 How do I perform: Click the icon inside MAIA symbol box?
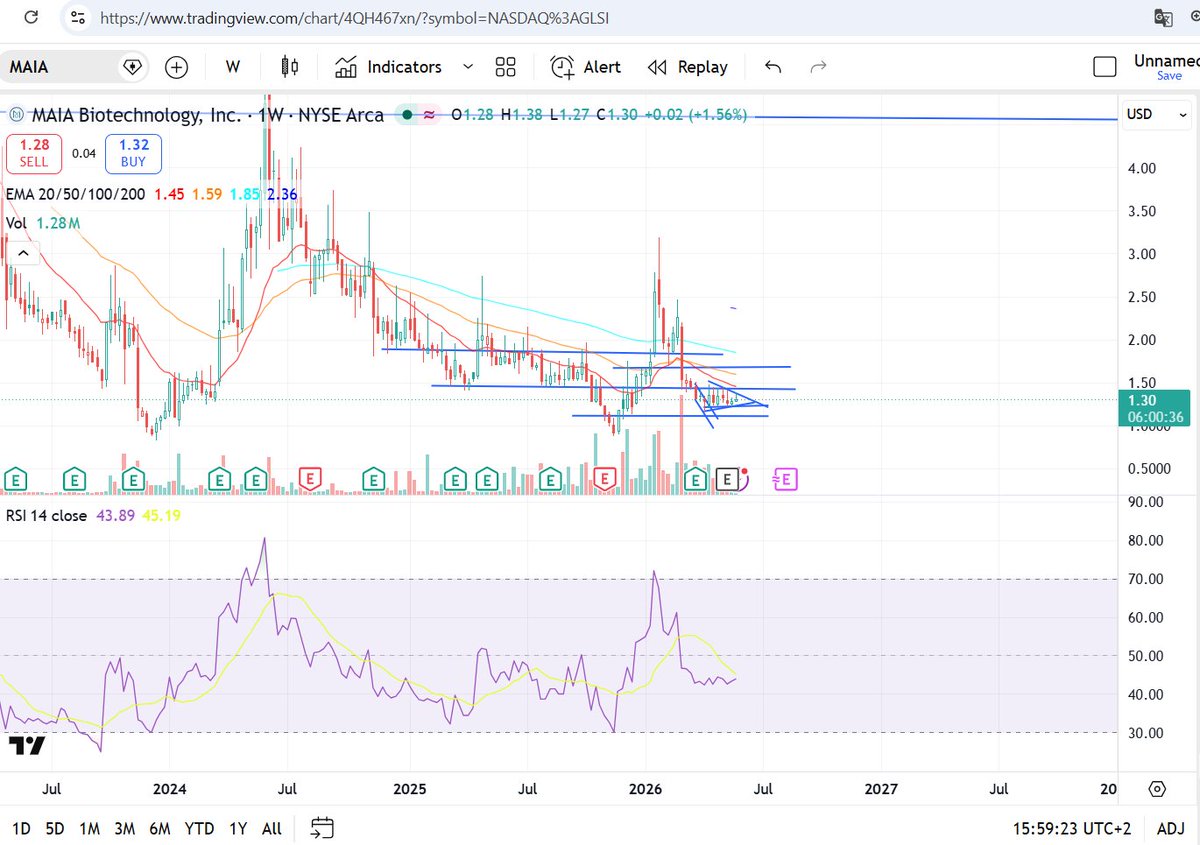coord(132,67)
